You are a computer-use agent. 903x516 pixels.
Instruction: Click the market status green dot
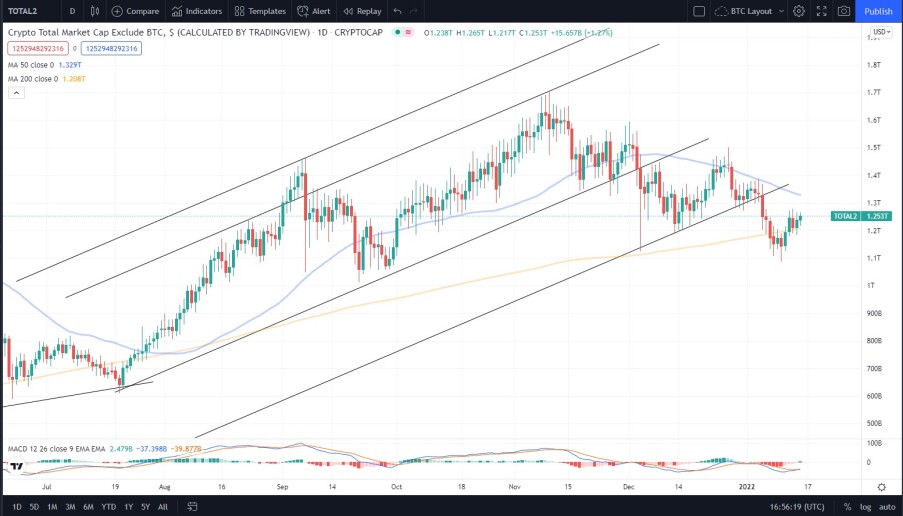[397, 32]
